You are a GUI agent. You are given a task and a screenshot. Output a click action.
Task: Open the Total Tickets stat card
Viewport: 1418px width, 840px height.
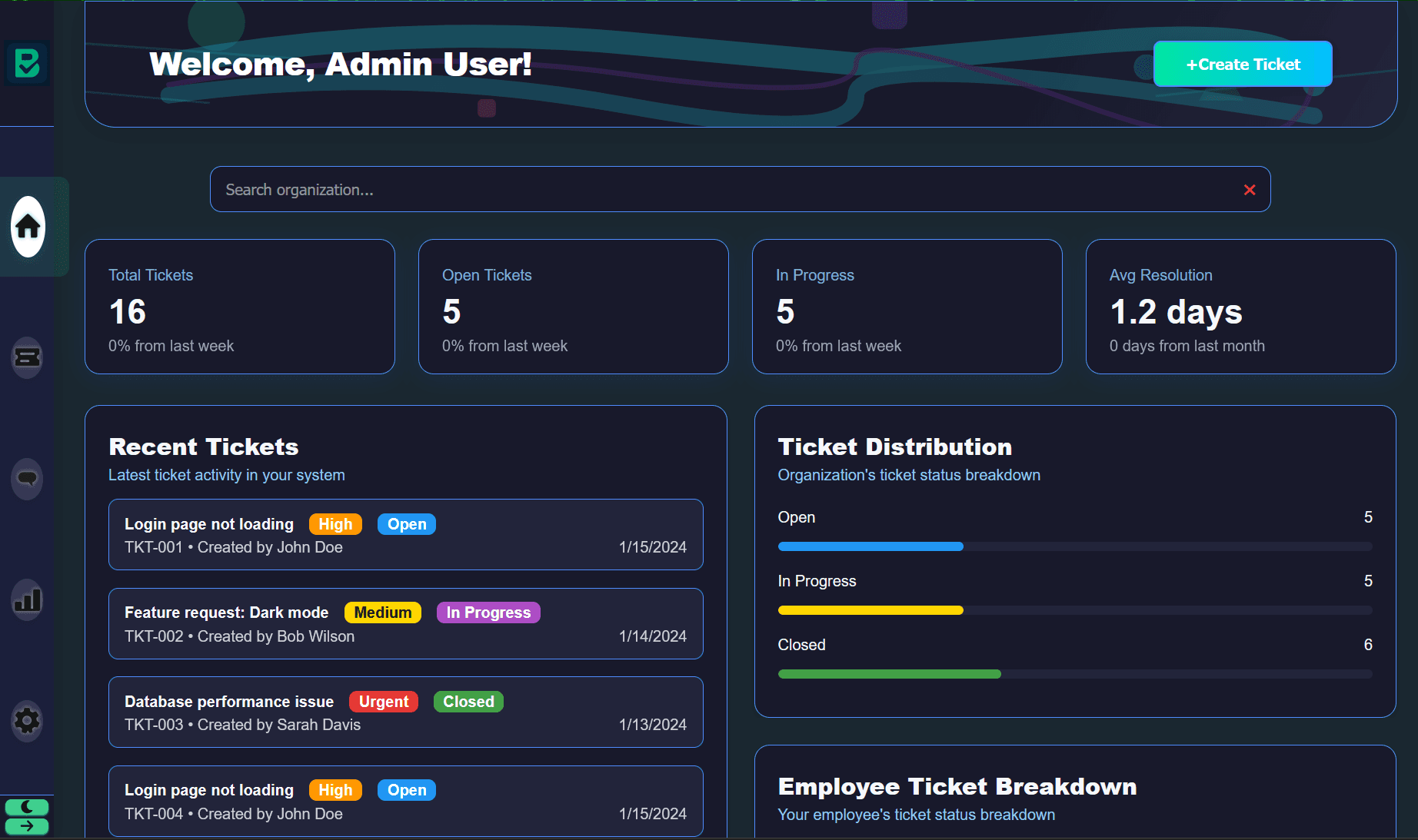pos(240,307)
